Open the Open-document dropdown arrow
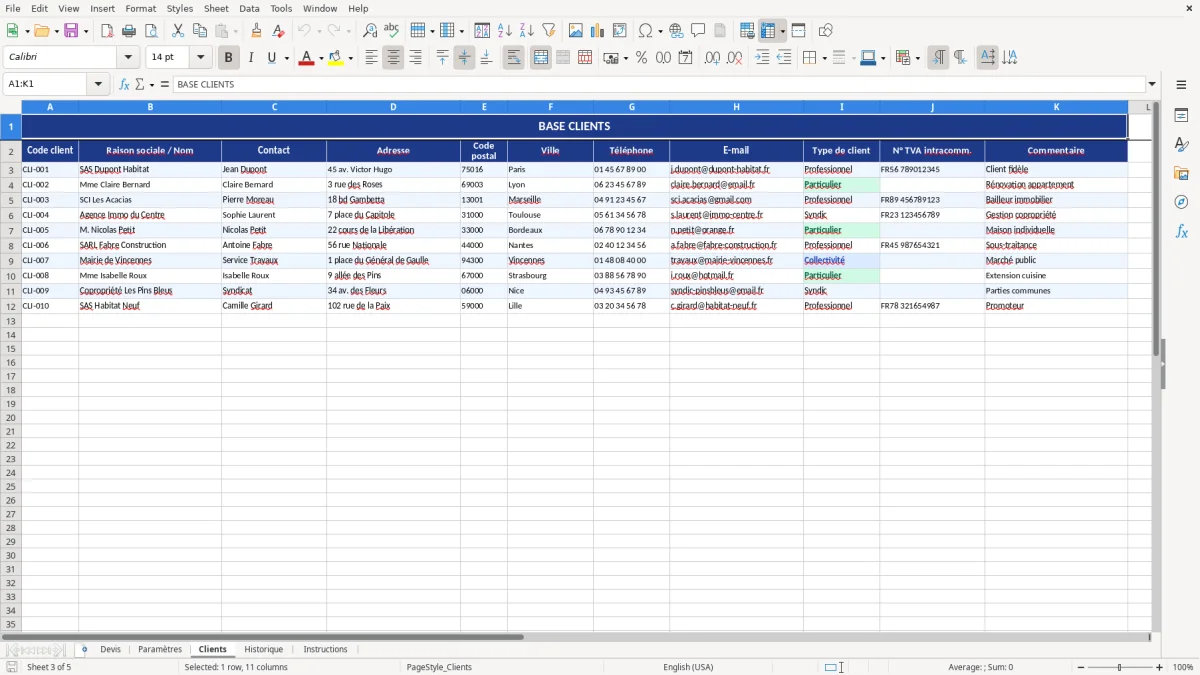 pos(55,31)
